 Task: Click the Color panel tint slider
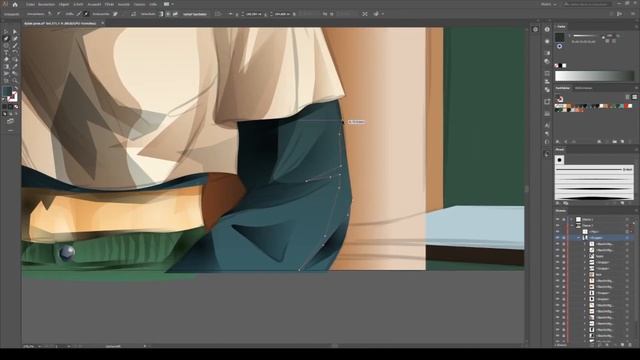coord(586,36)
